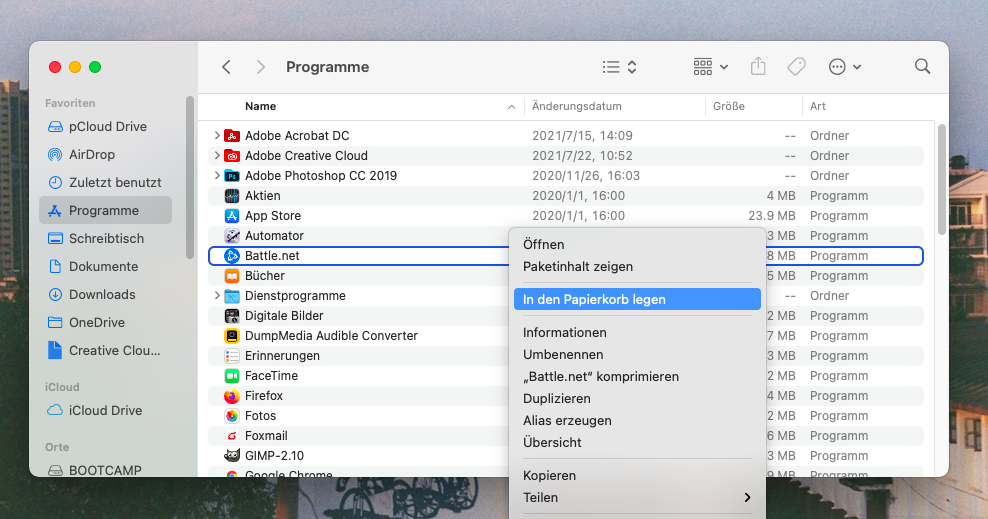Image resolution: width=988 pixels, height=519 pixels.
Task: Select pCloud Drive in sidebar
Action: point(106,127)
